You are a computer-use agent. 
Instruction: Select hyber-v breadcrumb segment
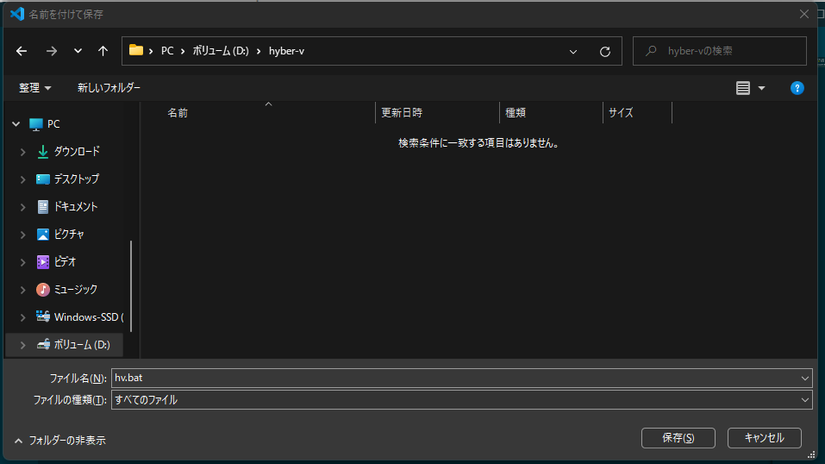point(287,51)
